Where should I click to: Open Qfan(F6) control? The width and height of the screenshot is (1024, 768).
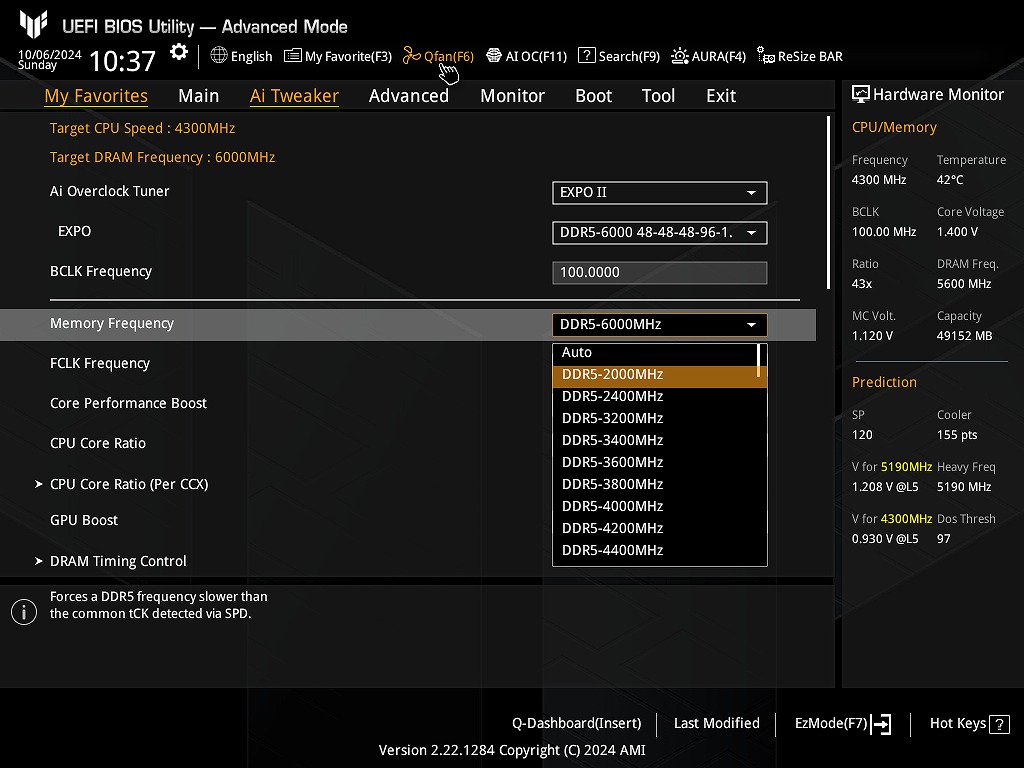438,56
